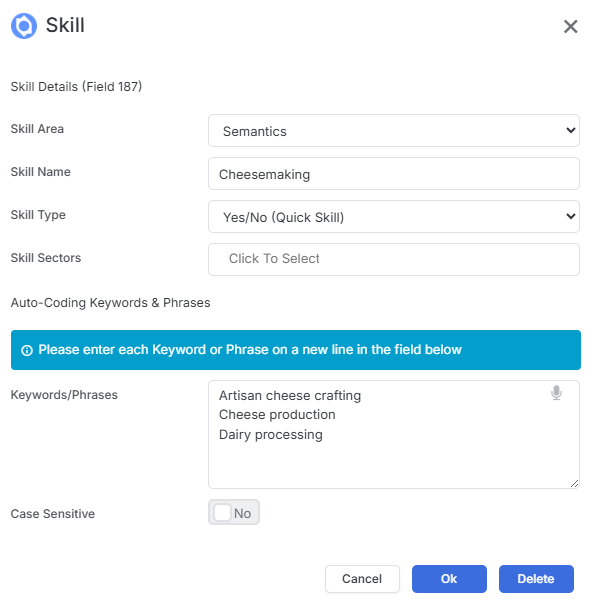Focus the Cheesemaking skill name field

[x=393, y=174]
